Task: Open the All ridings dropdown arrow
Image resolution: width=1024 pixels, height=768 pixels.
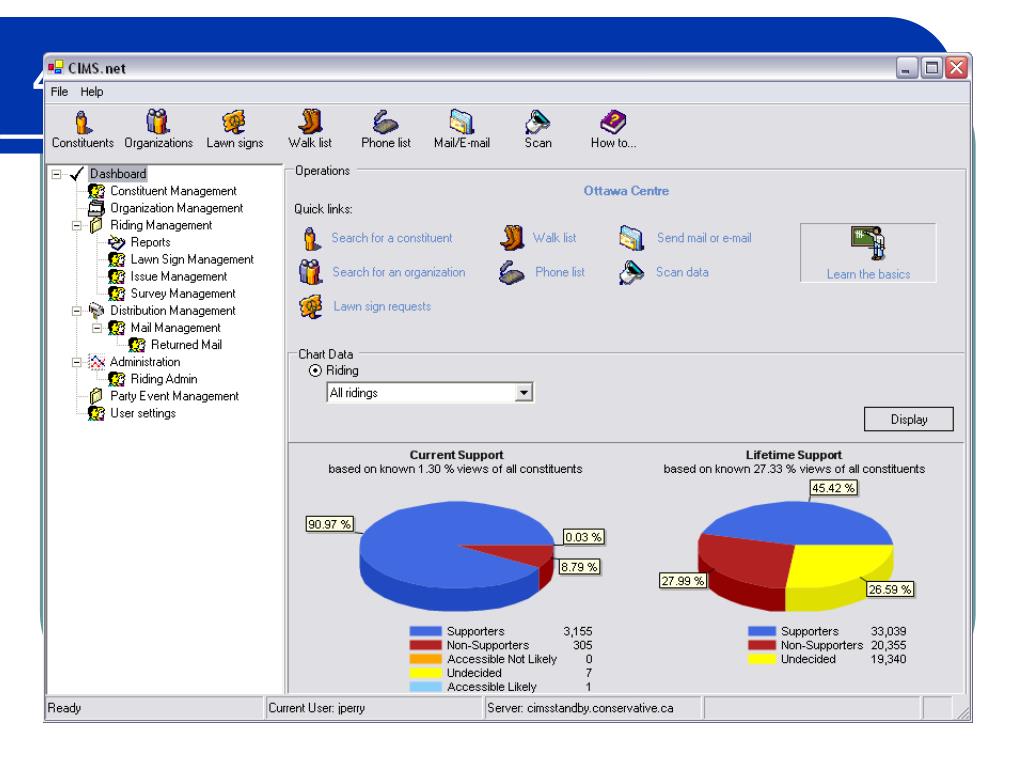Action: pos(523,392)
